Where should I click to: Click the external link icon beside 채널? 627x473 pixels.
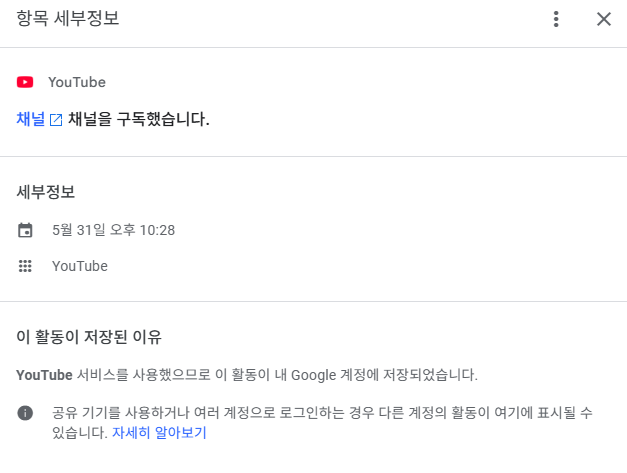[x=56, y=120]
